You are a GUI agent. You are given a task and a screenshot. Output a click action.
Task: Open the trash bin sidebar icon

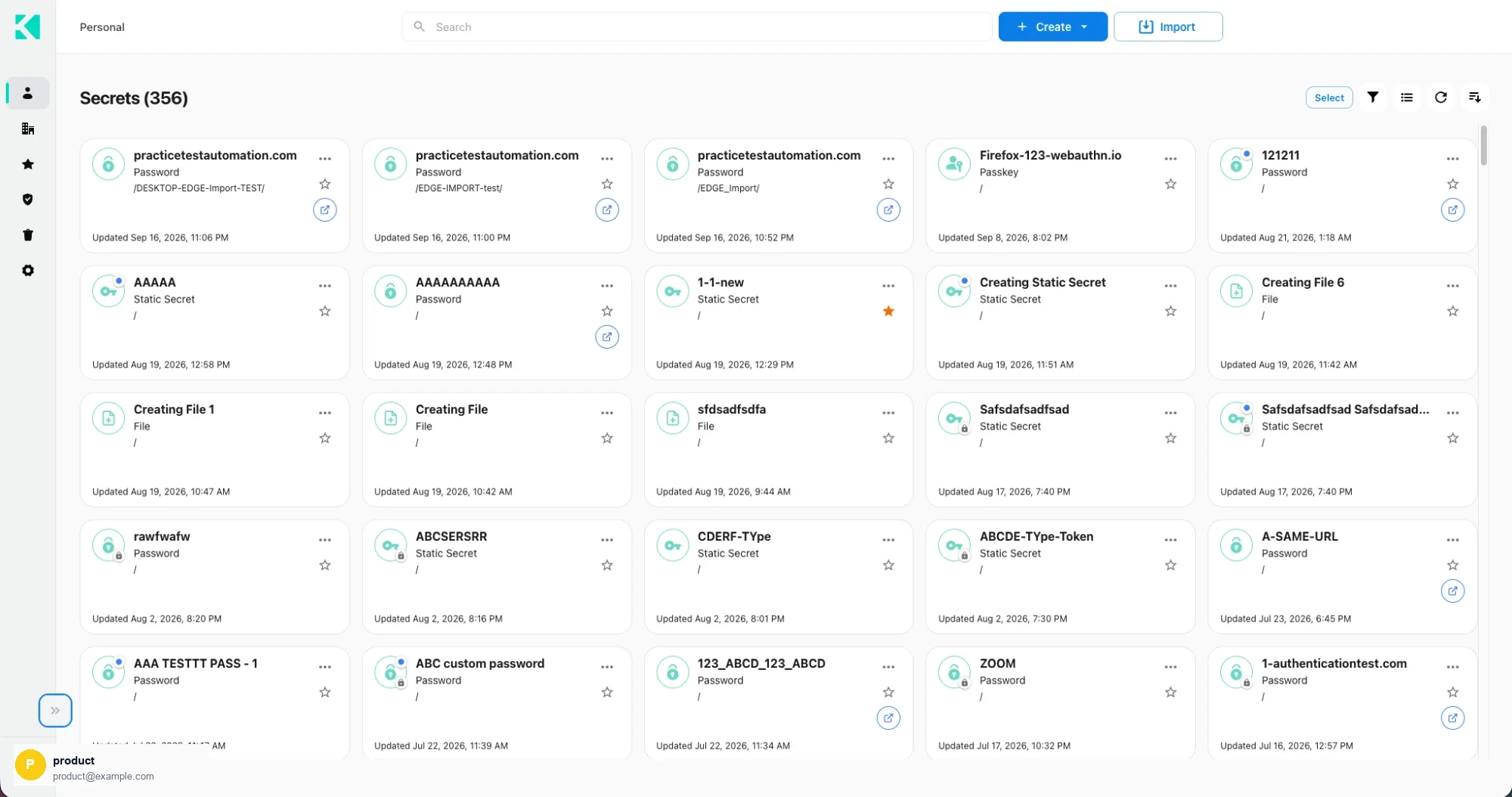28,235
